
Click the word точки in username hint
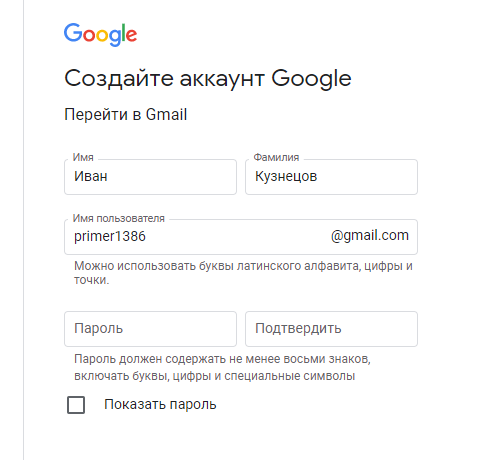(x=92, y=280)
